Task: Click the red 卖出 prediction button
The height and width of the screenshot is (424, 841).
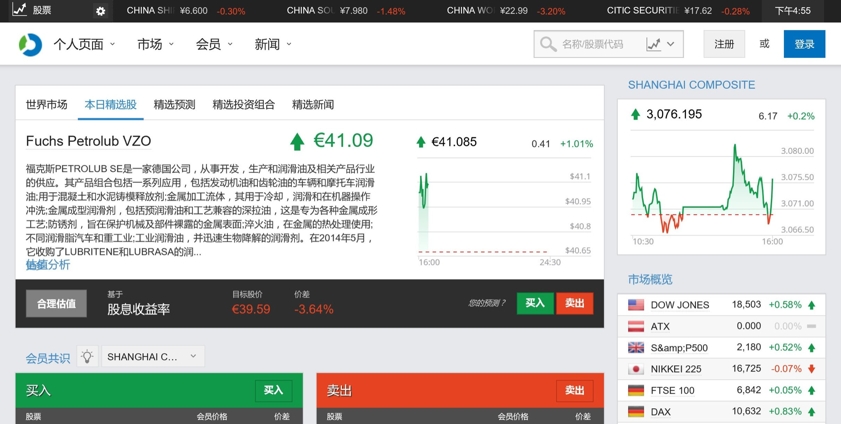Action: click(x=574, y=303)
